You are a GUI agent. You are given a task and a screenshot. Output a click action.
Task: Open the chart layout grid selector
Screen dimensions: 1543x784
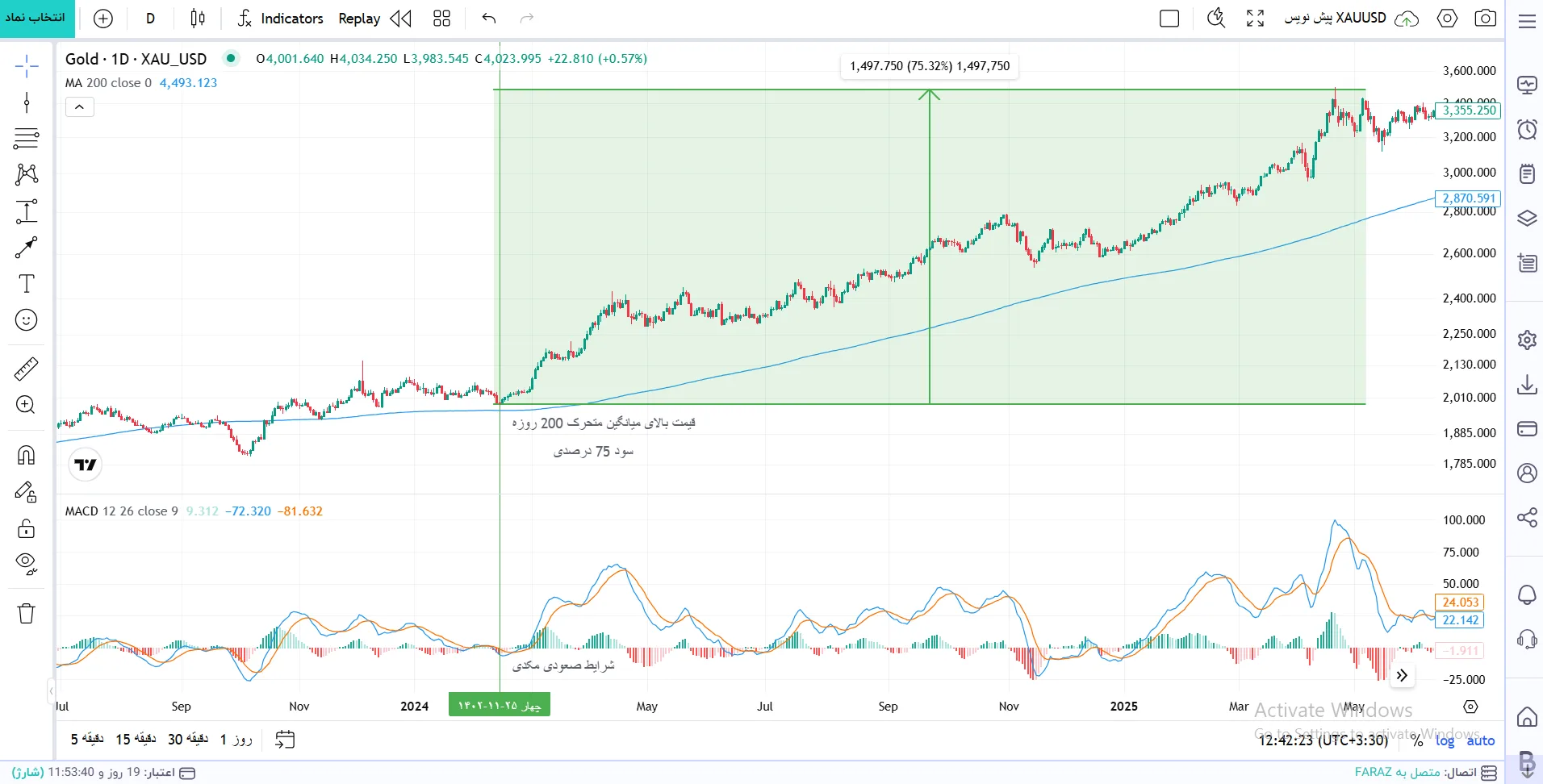click(x=441, y=19)
